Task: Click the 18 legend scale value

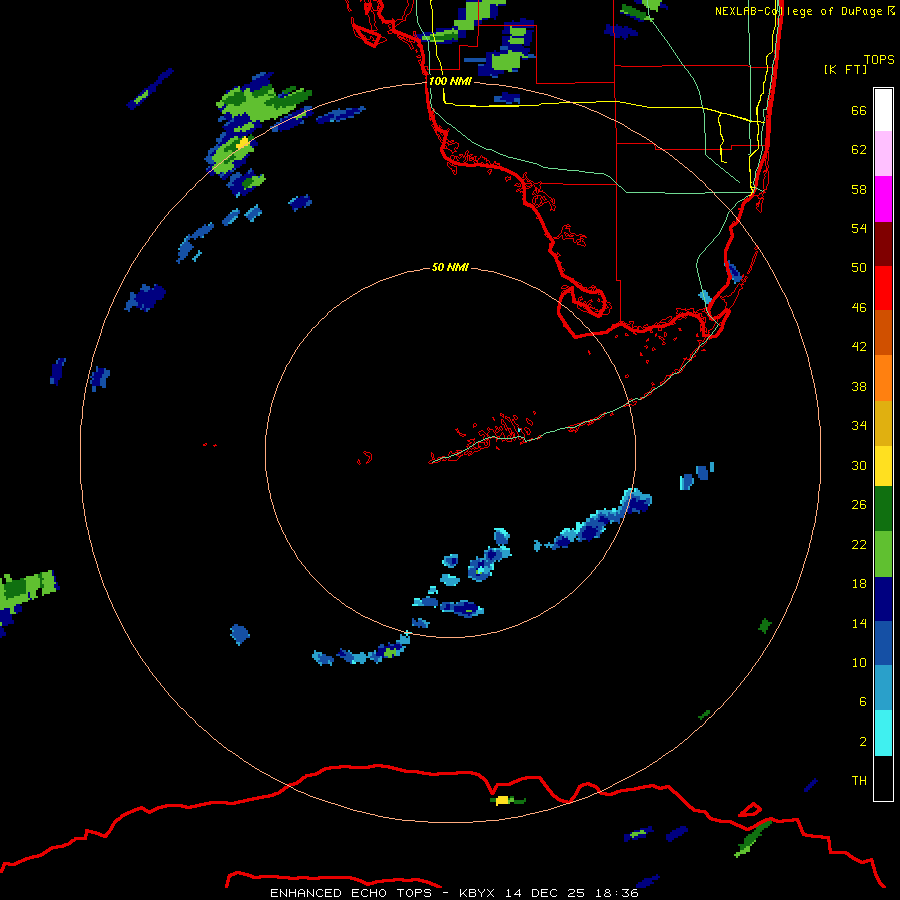Action: [x=859, y=584]
